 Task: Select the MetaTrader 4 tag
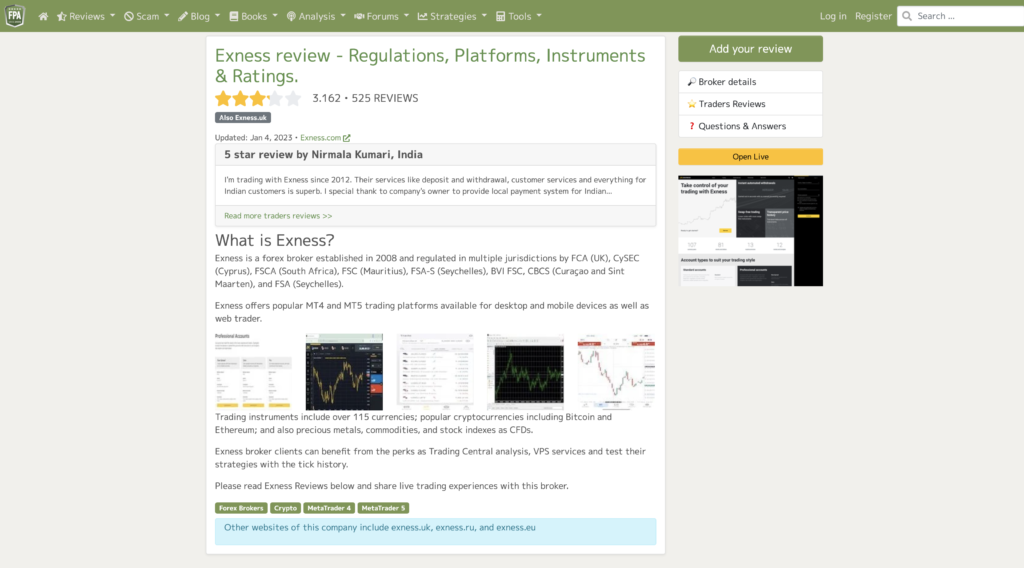pyautogui.click(x=329, y=508)
